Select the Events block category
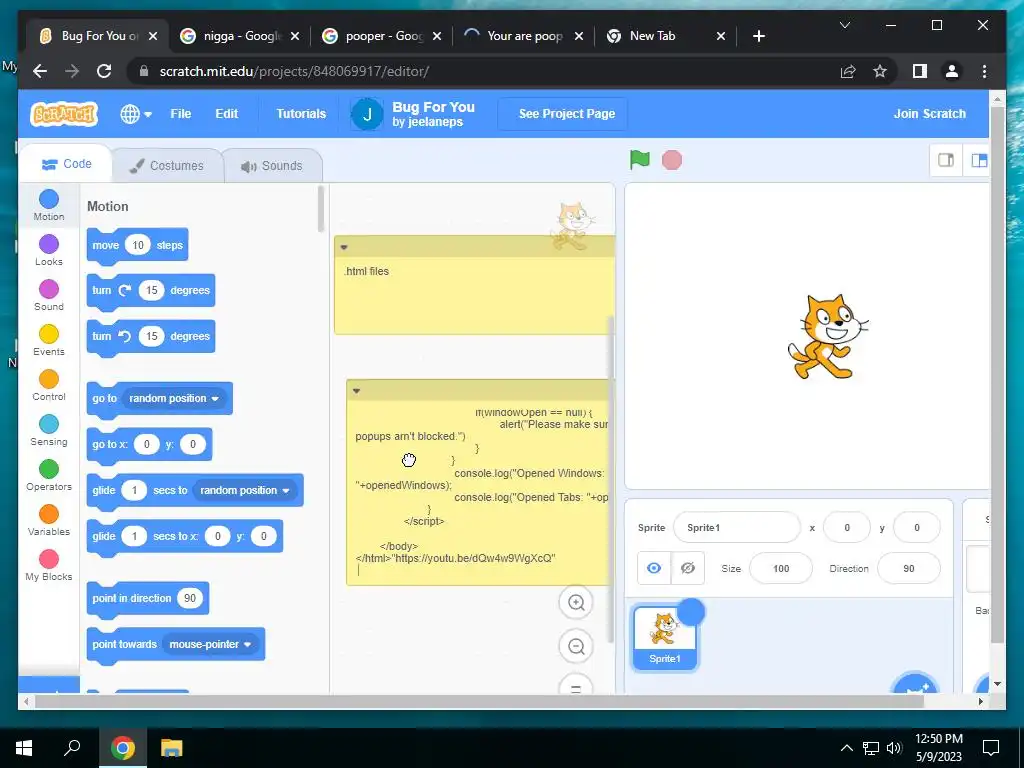1024x768 pixels. 49,340
